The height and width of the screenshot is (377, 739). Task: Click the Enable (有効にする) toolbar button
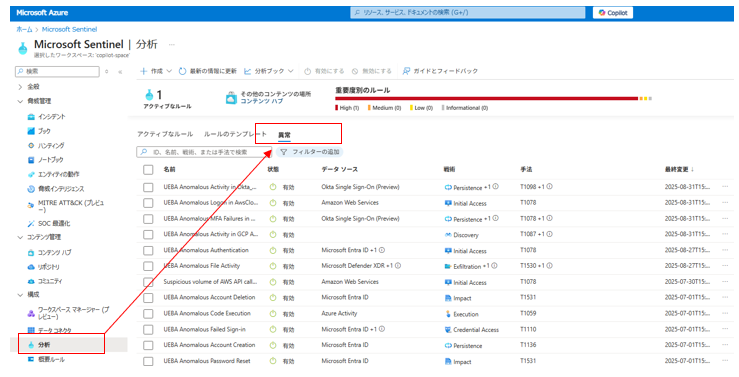[x=324, y=71]
